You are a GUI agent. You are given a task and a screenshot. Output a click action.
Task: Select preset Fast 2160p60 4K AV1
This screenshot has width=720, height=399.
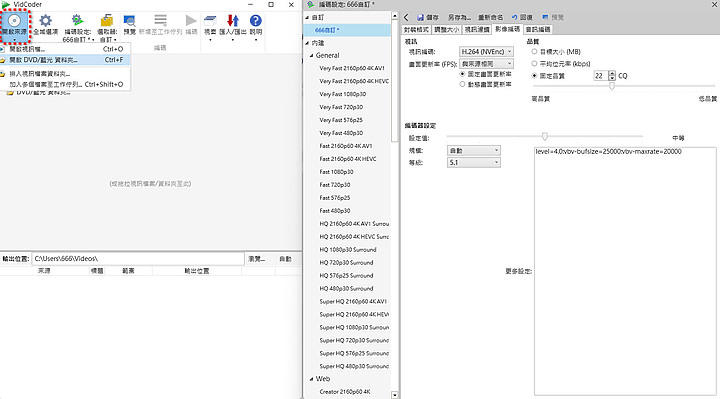346,146
